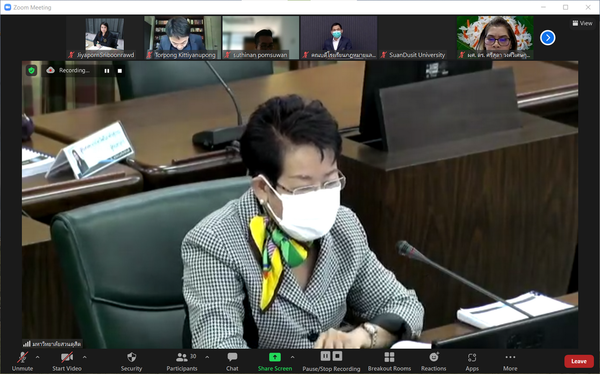
Task: Open the More options menu
Action: pos(510,362)
